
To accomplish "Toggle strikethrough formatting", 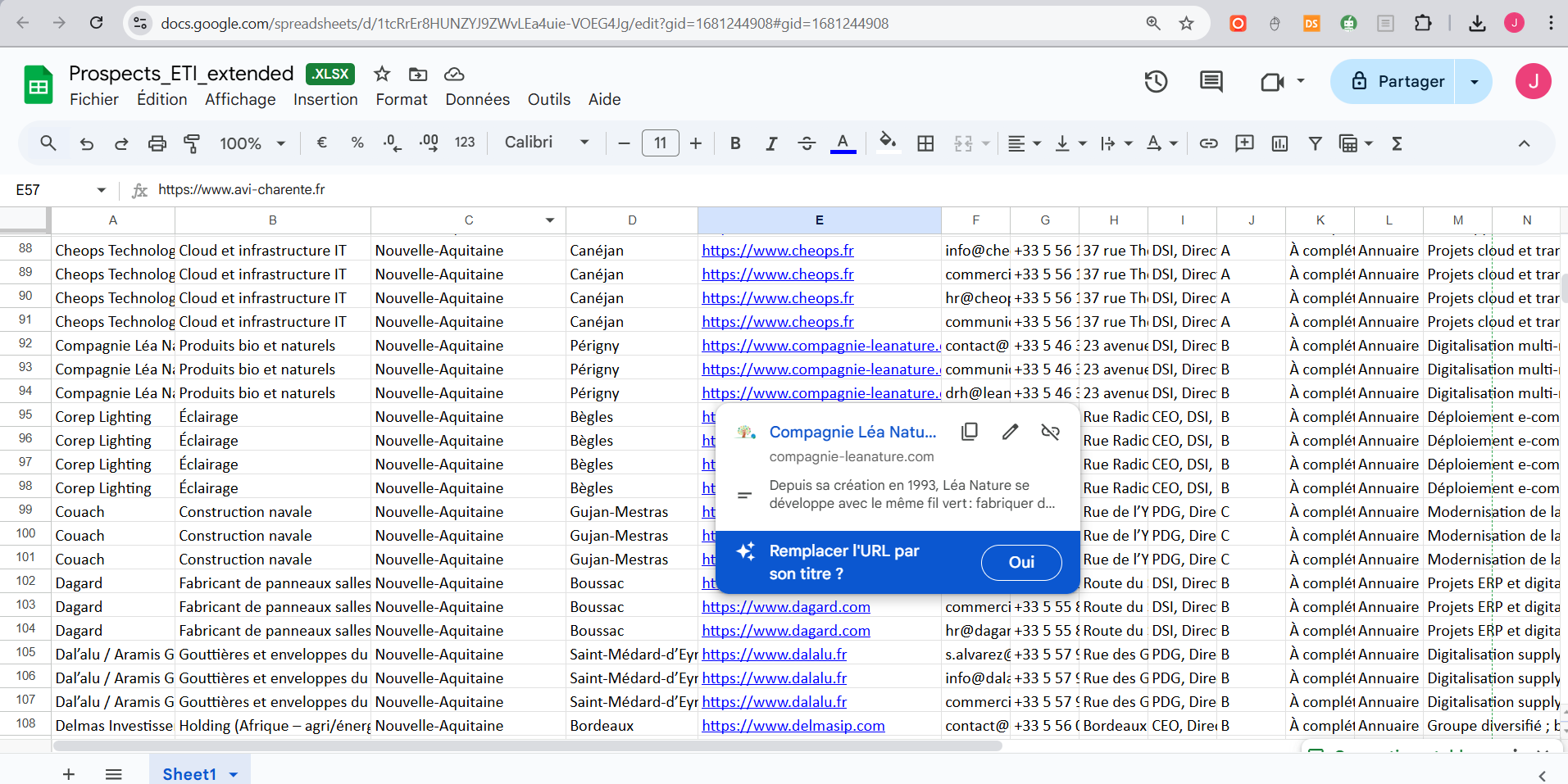I will [807, 143].
